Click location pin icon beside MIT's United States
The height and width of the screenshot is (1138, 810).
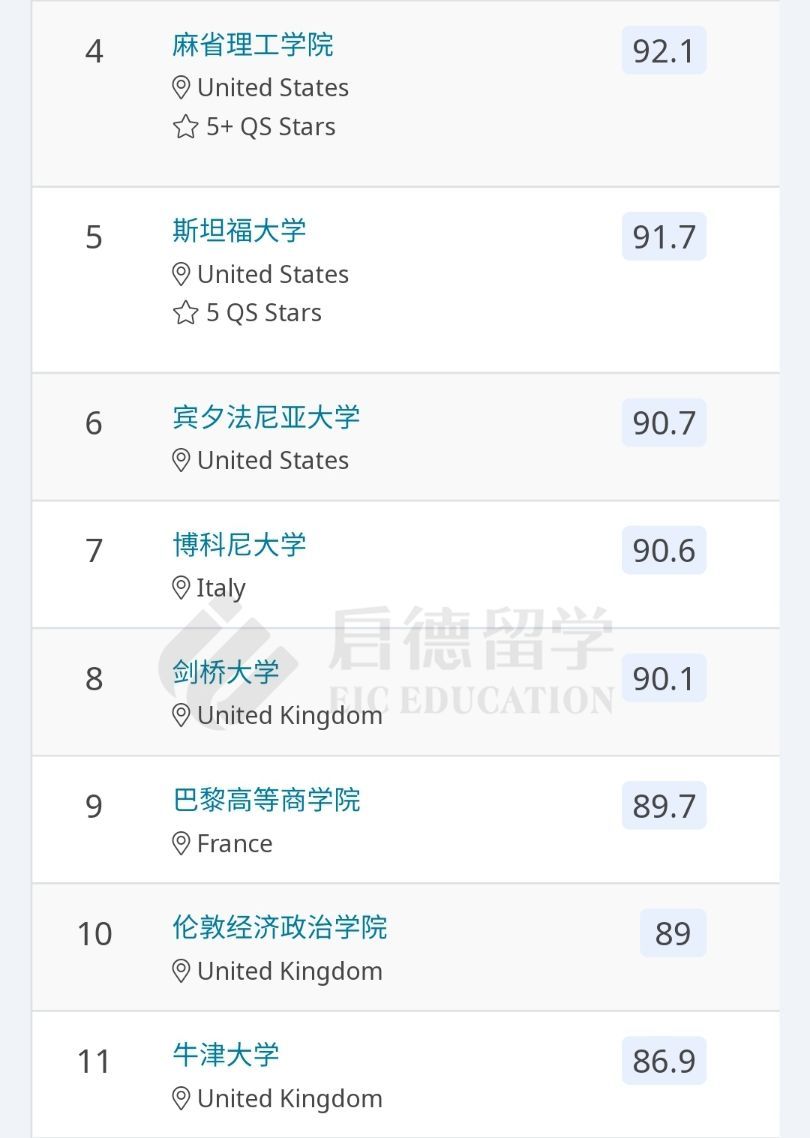click(x=181, y=88)
